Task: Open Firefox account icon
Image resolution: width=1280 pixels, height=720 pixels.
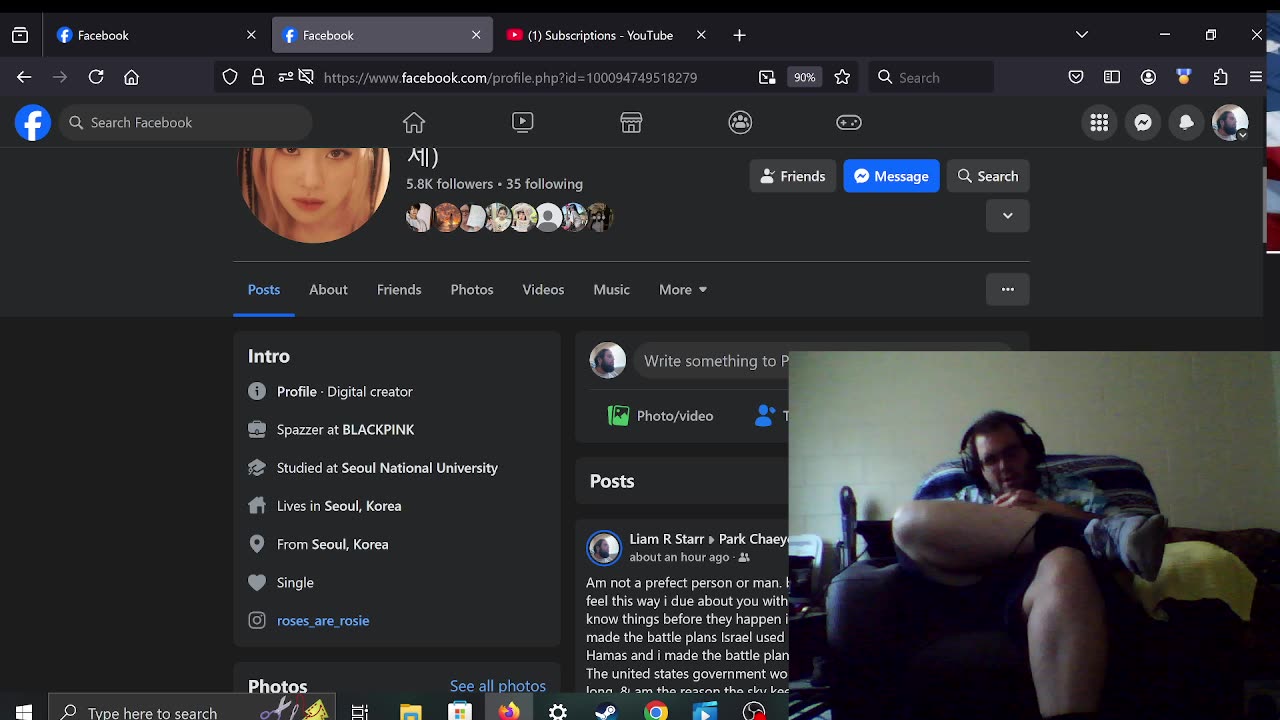Action: pyautogui.click(x=1148, y=77)
